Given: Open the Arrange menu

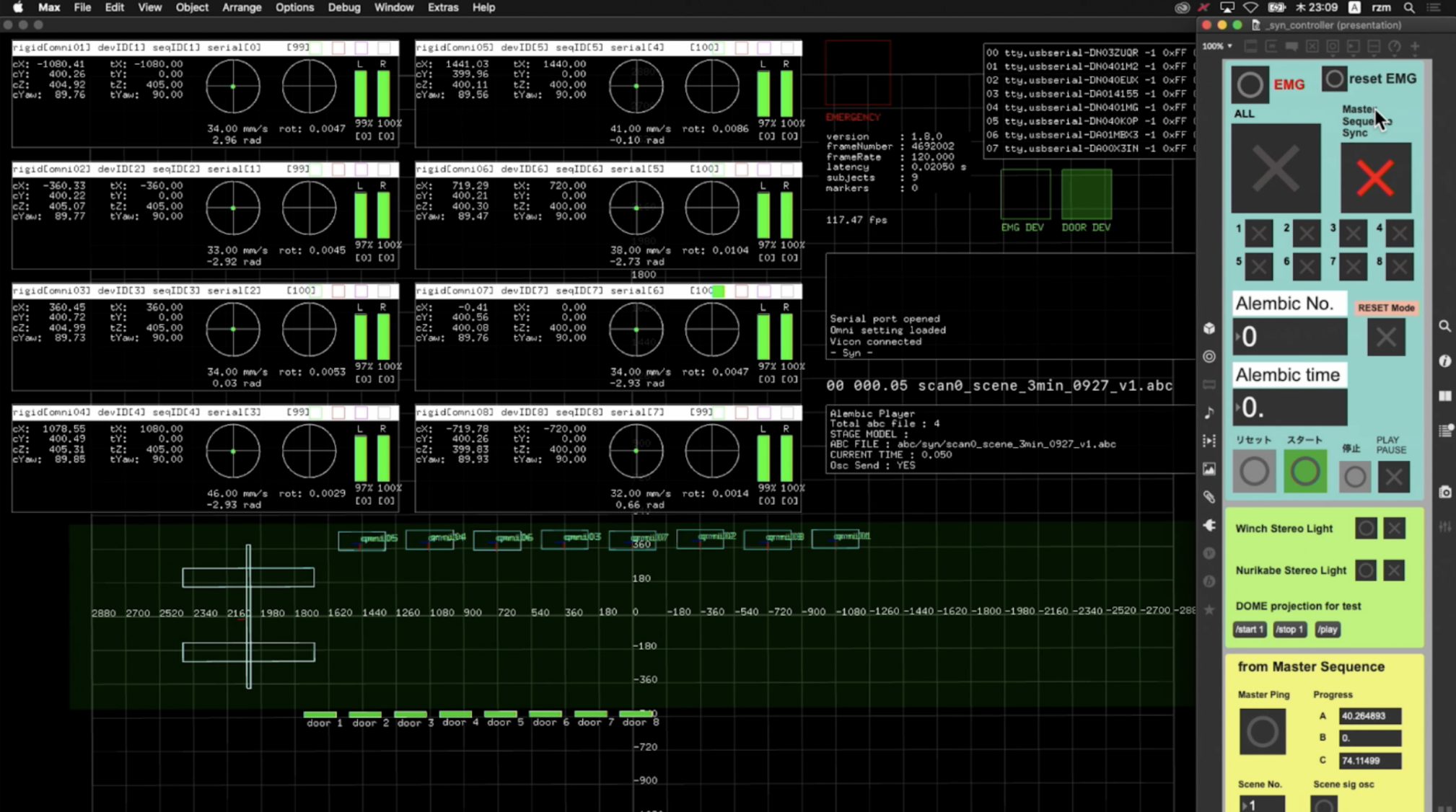Looking at the screenshot, I should click(x=242, y=7).
